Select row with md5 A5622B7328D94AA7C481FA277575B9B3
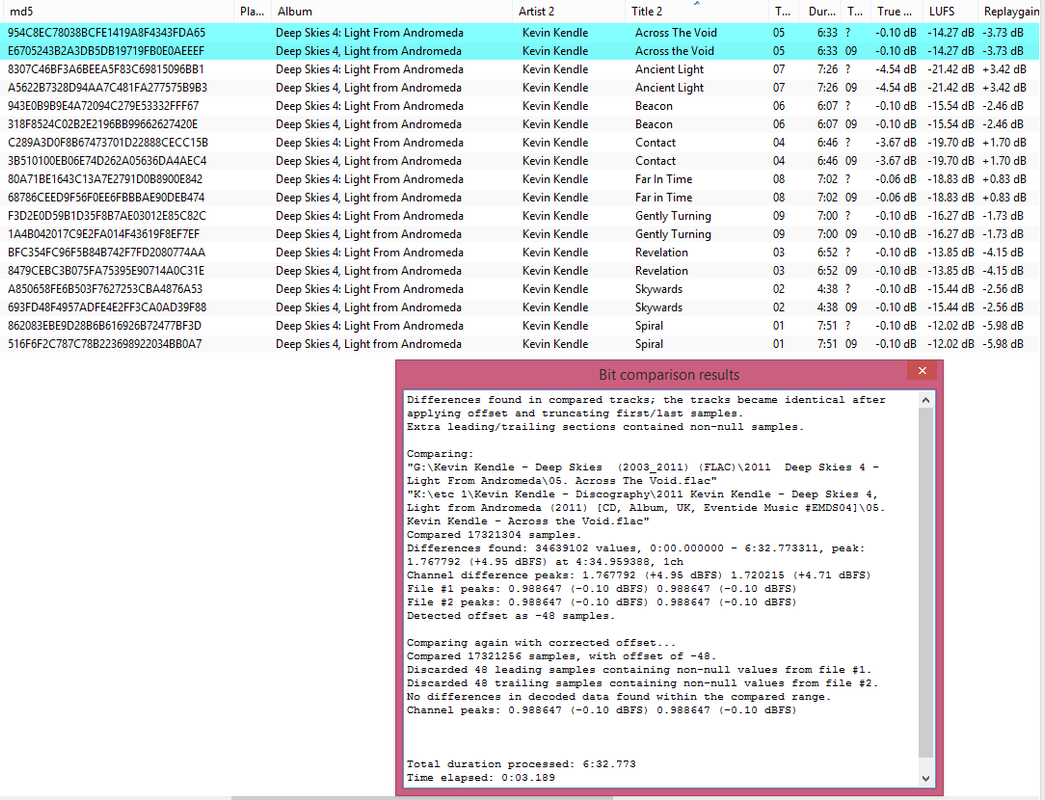Viewport: 1045px width, 800px height. tap(519, 87)
